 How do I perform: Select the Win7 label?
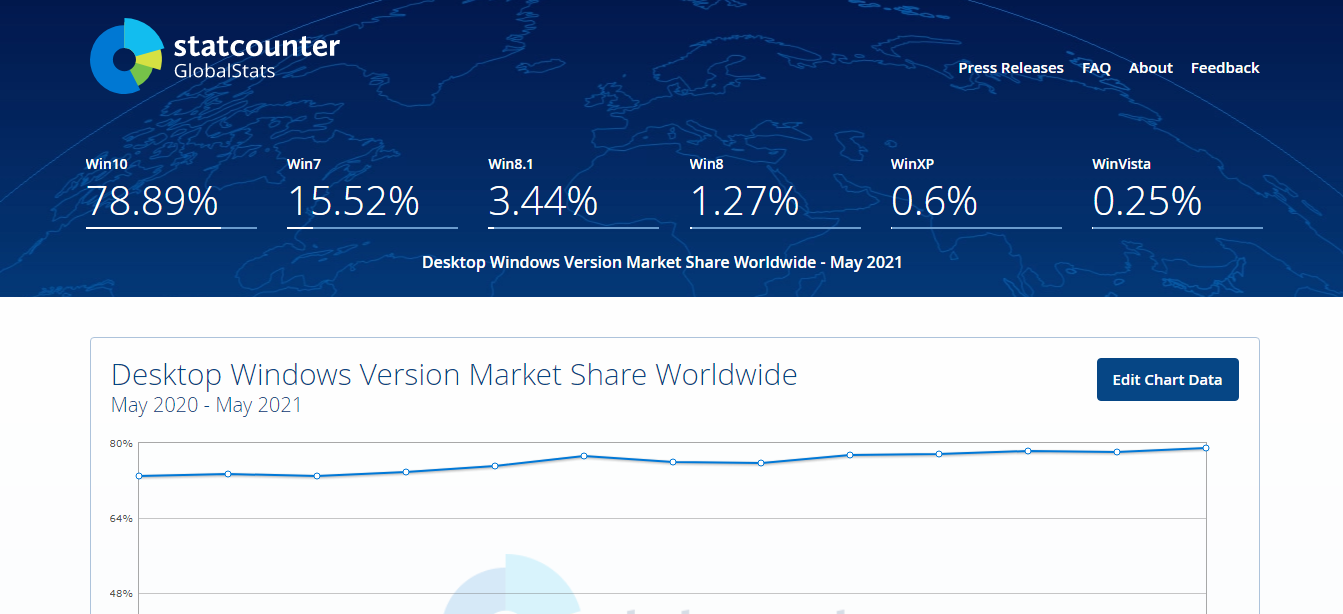(303, 164)
